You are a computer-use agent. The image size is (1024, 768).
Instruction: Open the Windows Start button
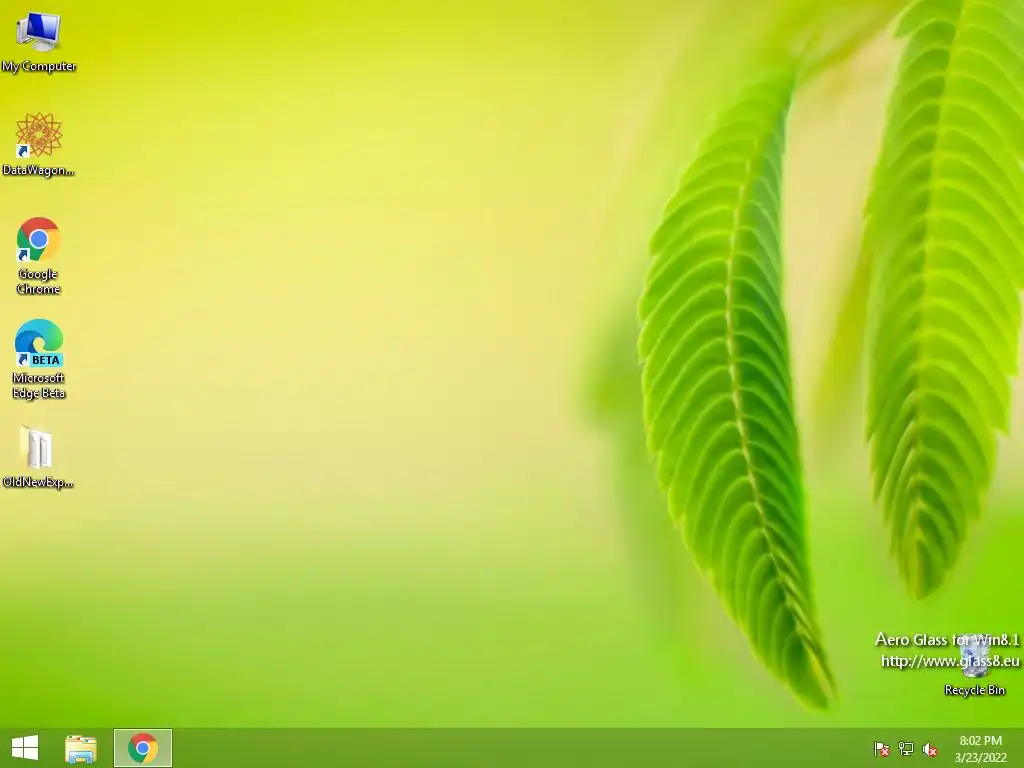coord(25,748)
